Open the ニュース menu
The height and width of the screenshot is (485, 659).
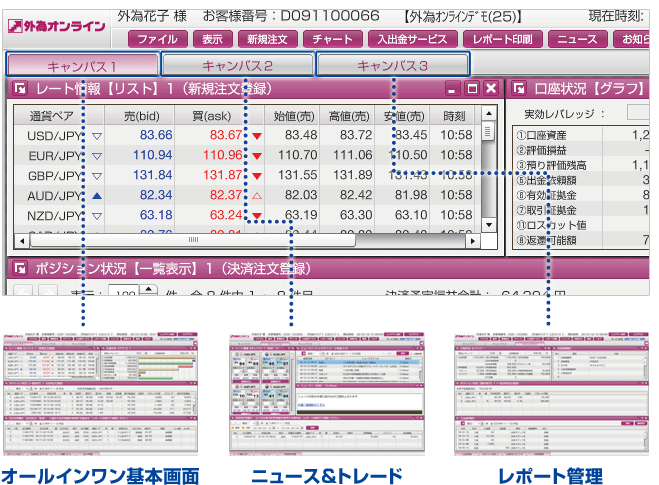click(577, 40)
